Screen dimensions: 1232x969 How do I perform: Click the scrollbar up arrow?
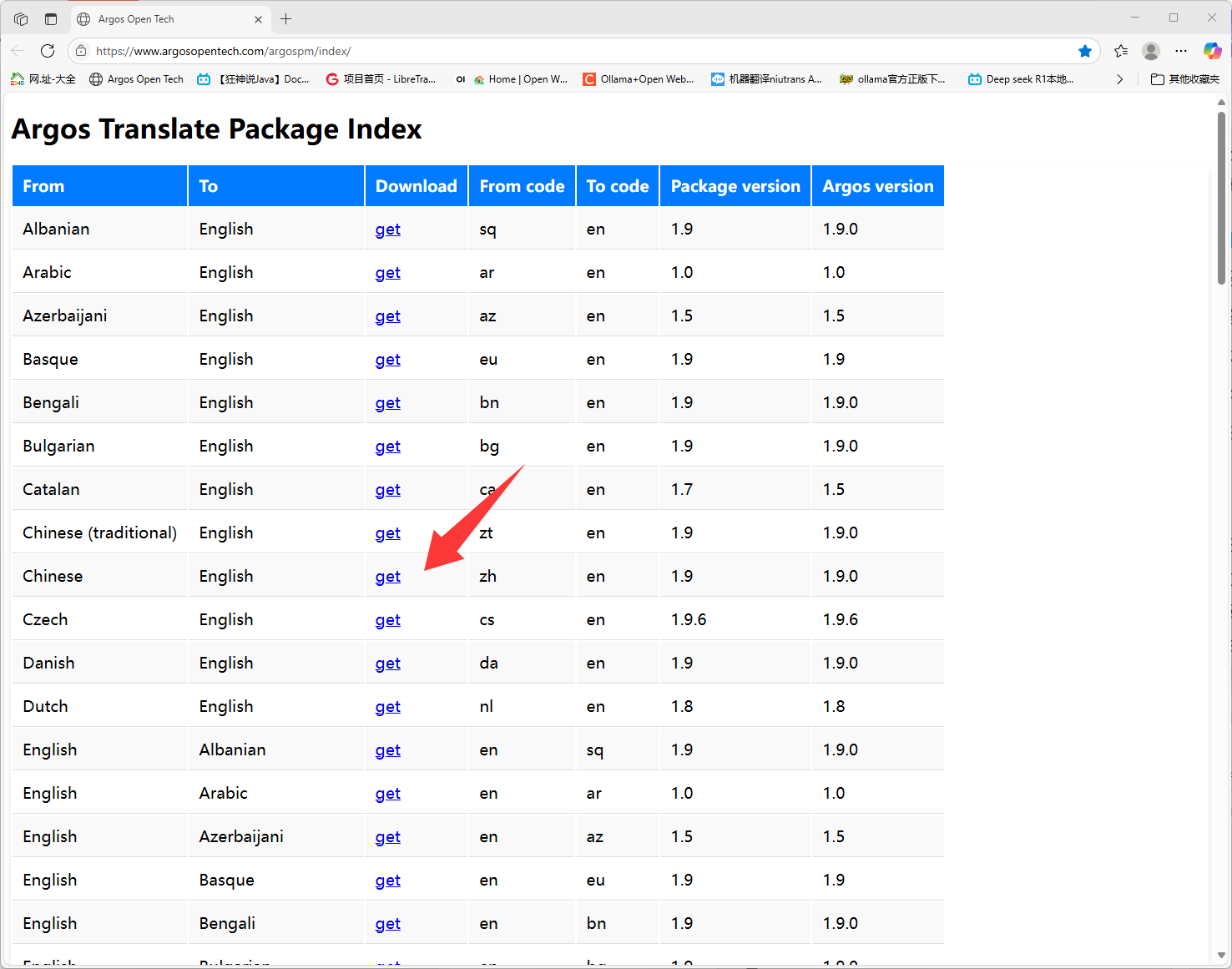[x=1221, y=102]
